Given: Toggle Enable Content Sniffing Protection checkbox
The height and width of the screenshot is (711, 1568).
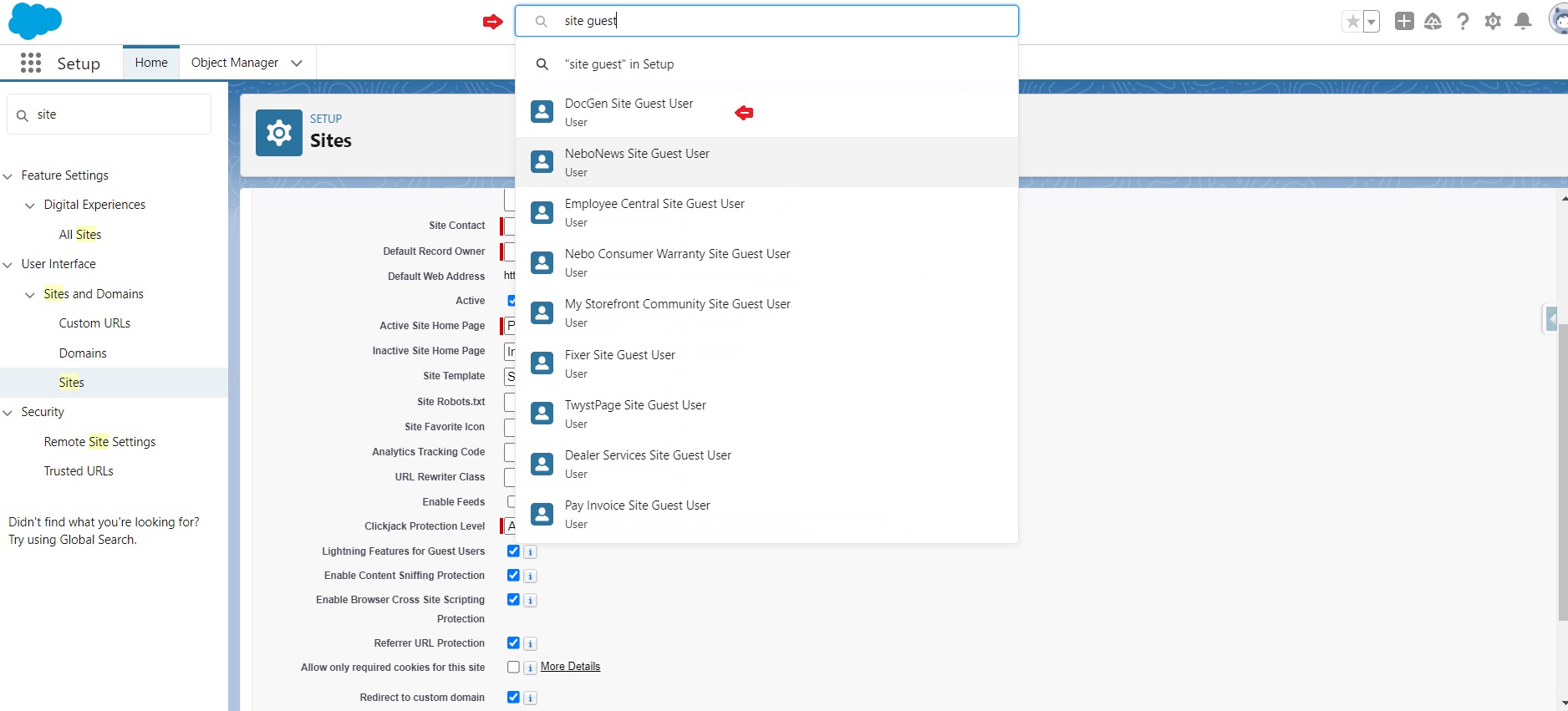Looking at the screenshot, I should [513, 576].
